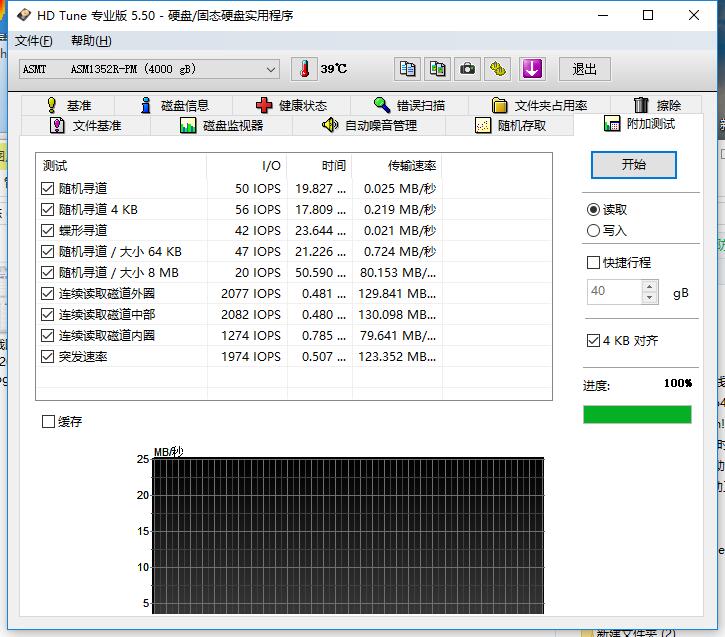
Task: Toggle 4 KB 对齐 alignment checkbox
Action: click(593, 341)
